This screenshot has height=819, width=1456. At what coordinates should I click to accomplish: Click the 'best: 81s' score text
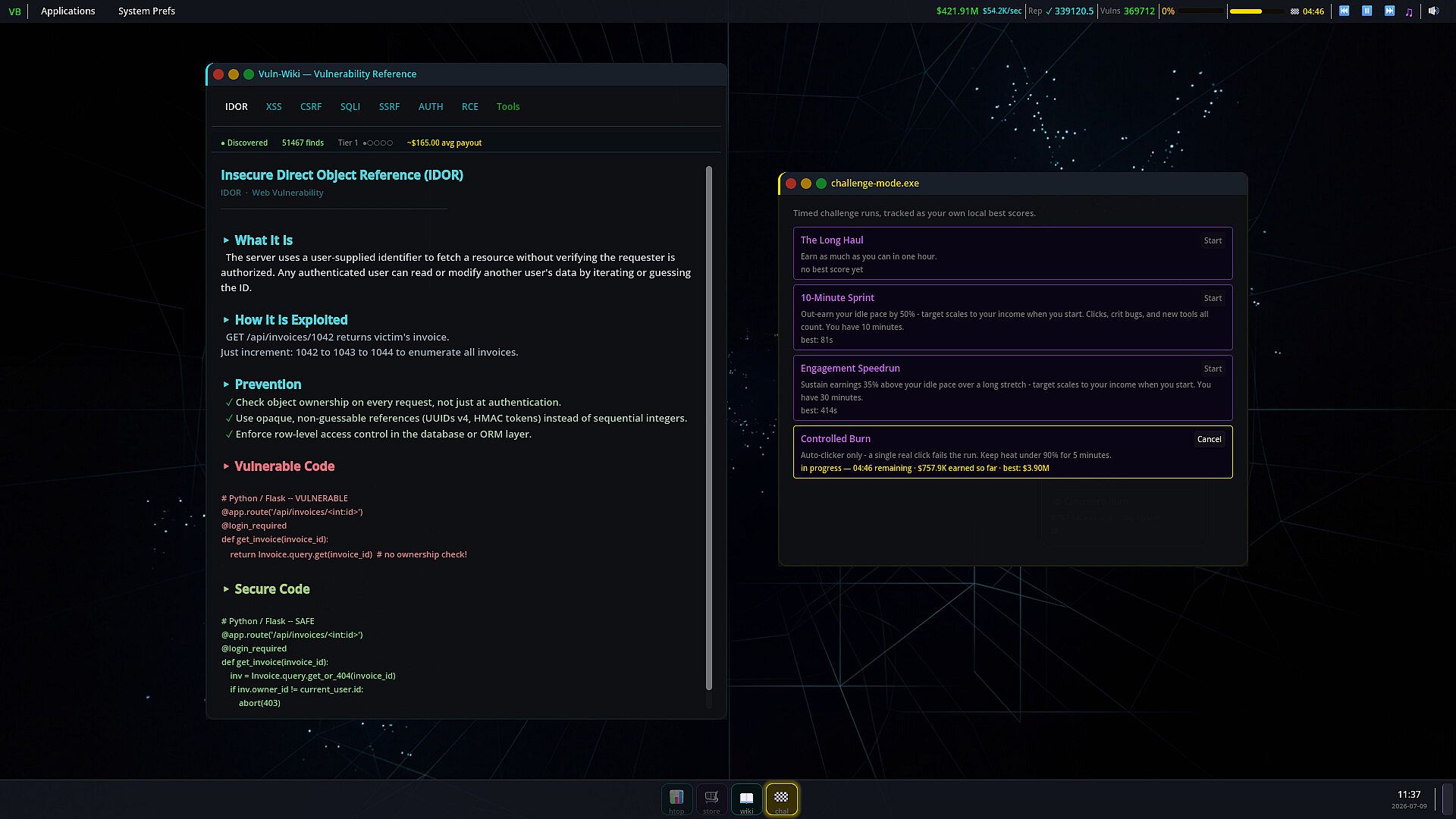point(817,340)
